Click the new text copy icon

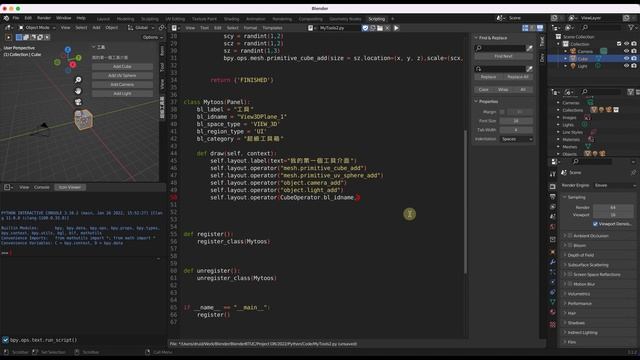click(x=373, y=28)
